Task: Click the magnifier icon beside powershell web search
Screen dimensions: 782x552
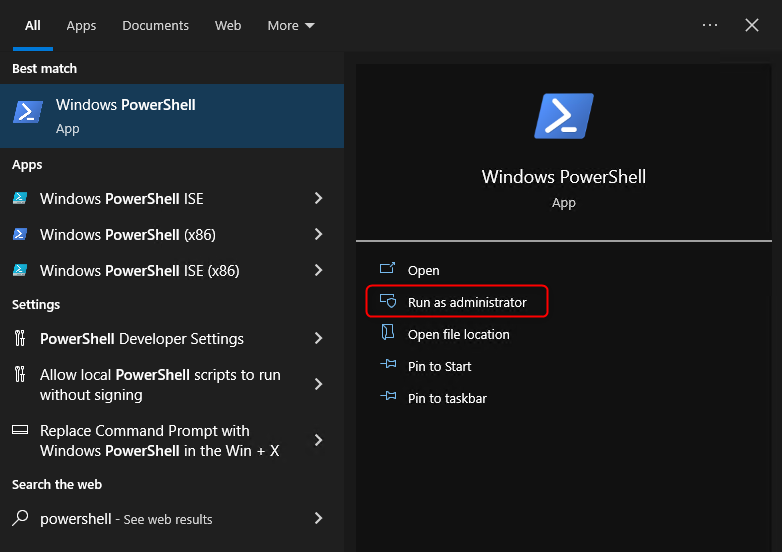Action: point(20,518)
